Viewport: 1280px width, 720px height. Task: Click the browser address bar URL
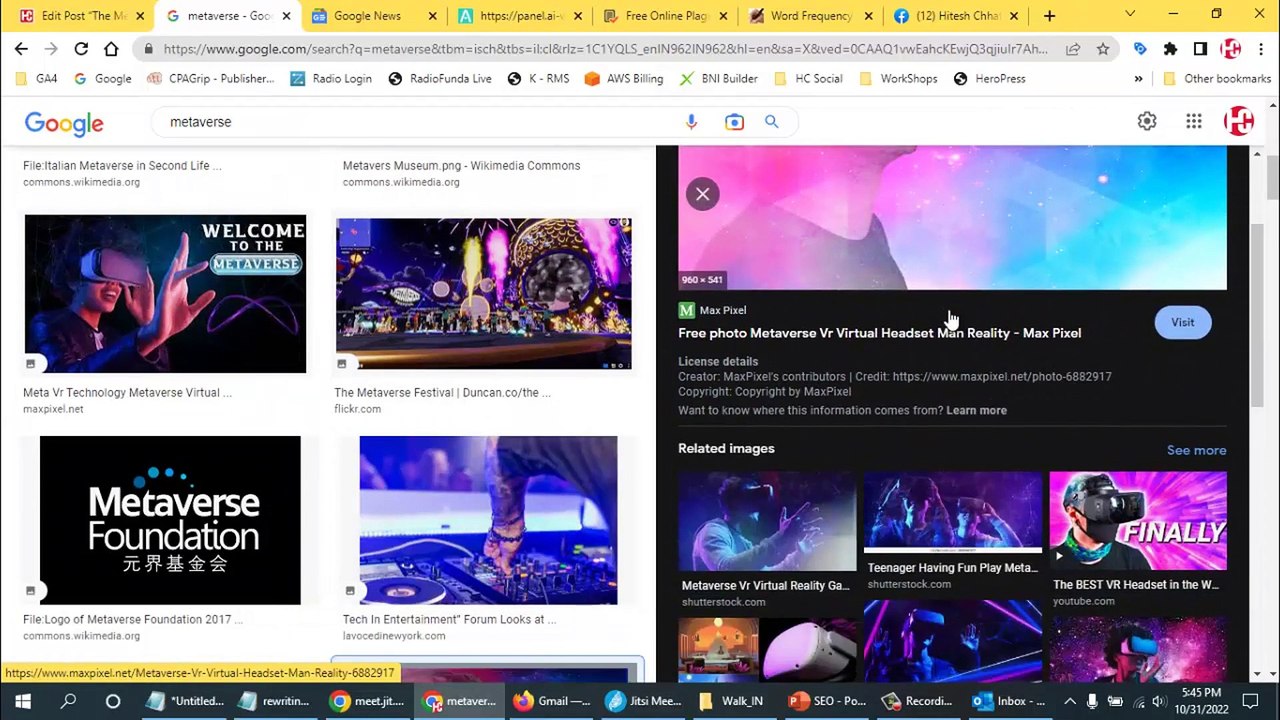pos(605,49)
